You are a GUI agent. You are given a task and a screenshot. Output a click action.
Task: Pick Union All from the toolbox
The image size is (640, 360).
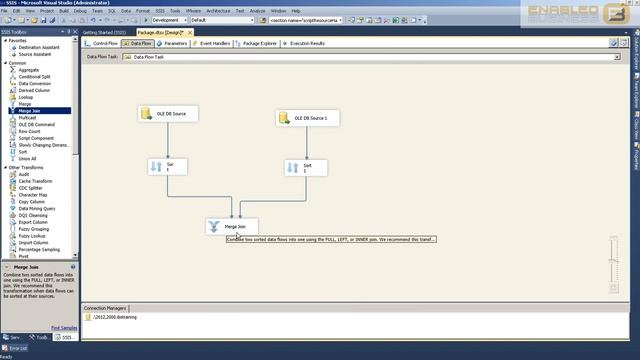(27, 159)
